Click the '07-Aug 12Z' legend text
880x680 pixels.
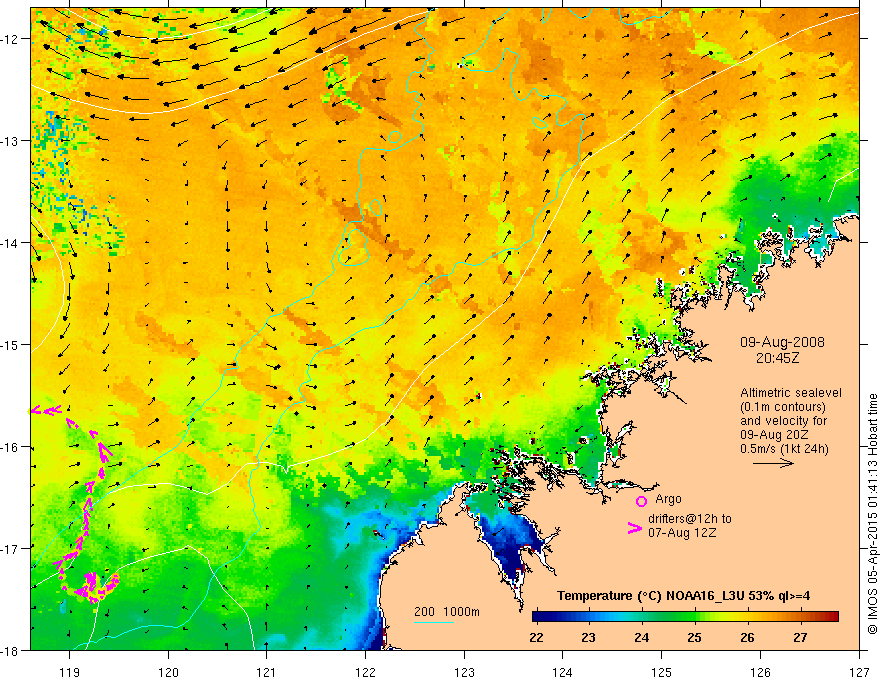point(682,533)
